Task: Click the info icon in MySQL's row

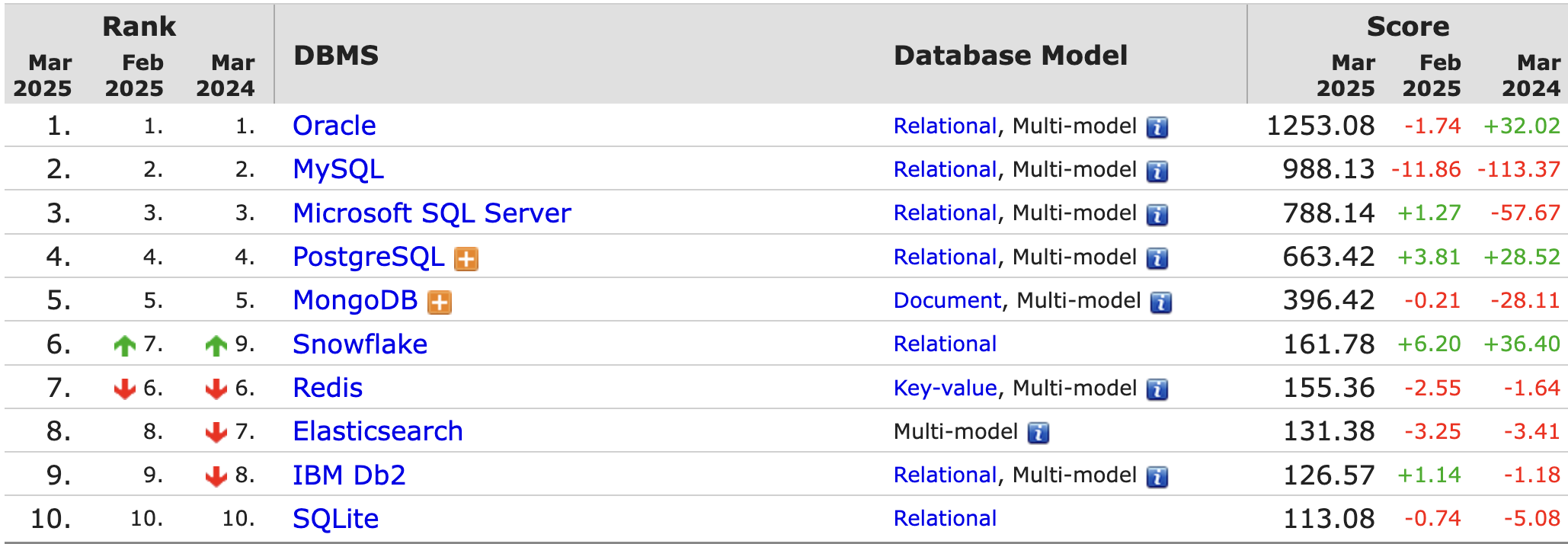Action: click(x=1157, y=171)
